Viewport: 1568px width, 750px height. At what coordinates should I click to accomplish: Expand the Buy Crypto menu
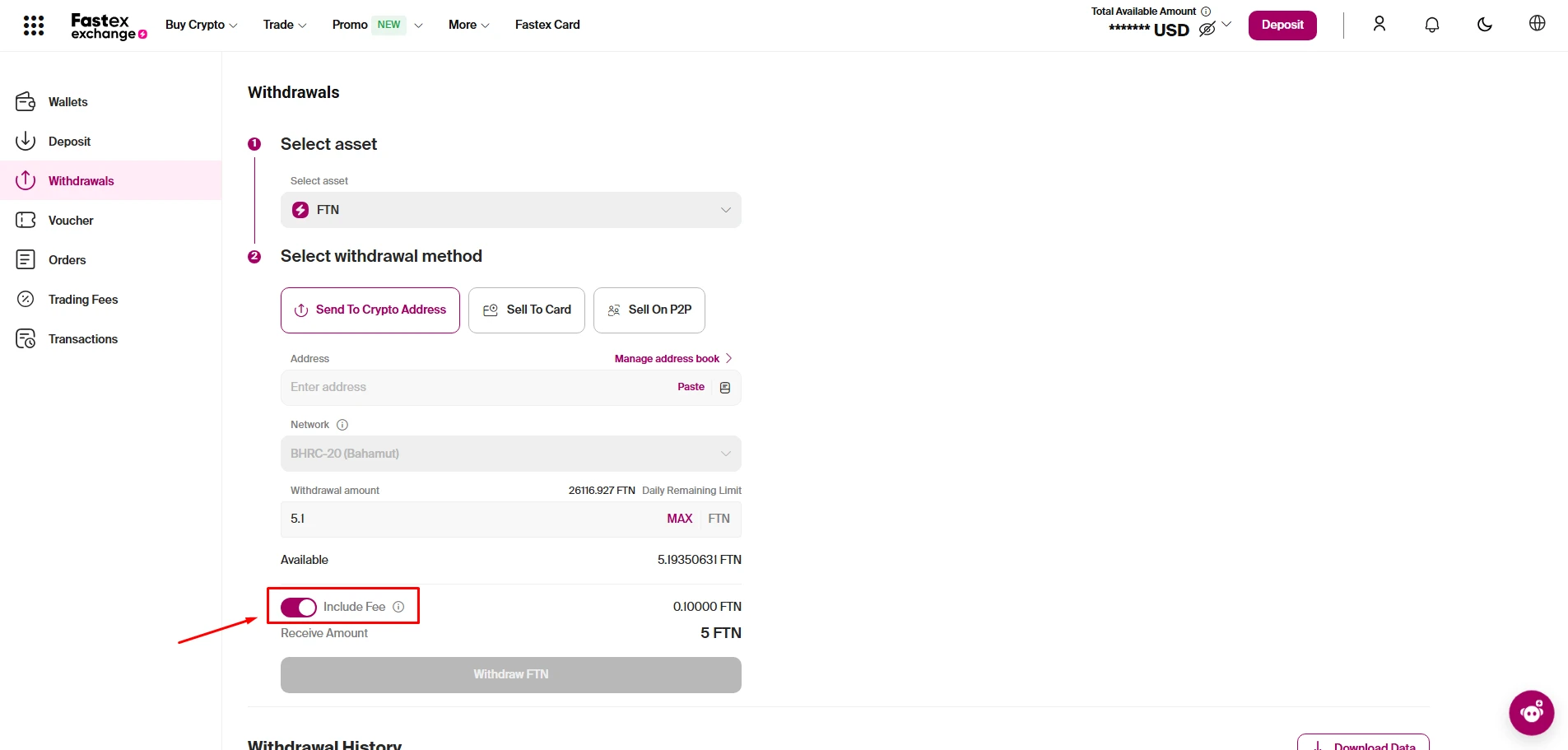tap(202, 25)
